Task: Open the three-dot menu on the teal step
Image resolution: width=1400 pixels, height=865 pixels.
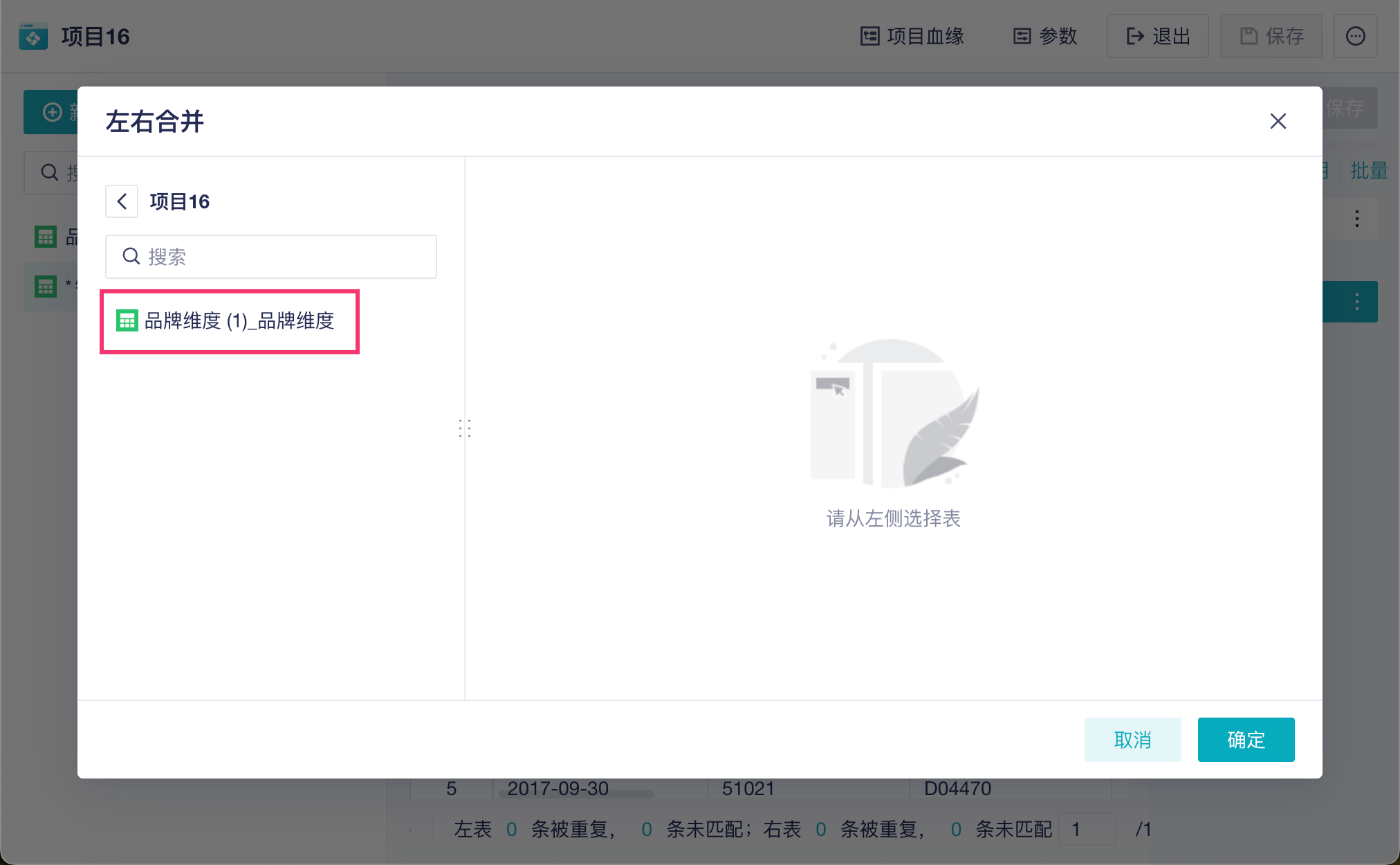Action: 1356,302
